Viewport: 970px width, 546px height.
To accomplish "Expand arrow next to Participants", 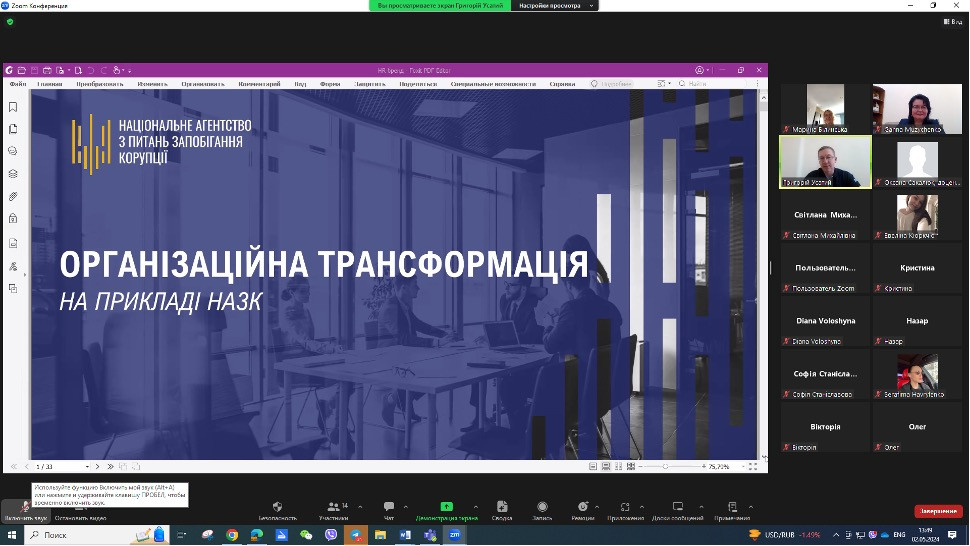I will coord(360,507).
